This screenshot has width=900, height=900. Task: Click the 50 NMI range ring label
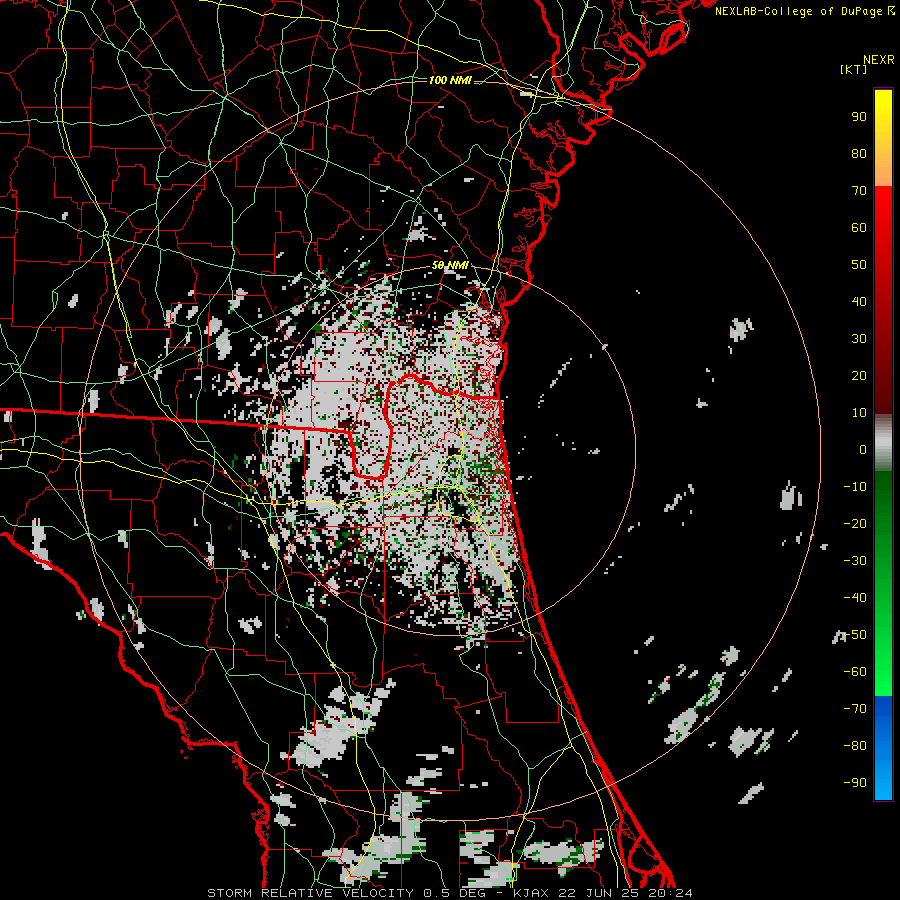tap(450, 265)
